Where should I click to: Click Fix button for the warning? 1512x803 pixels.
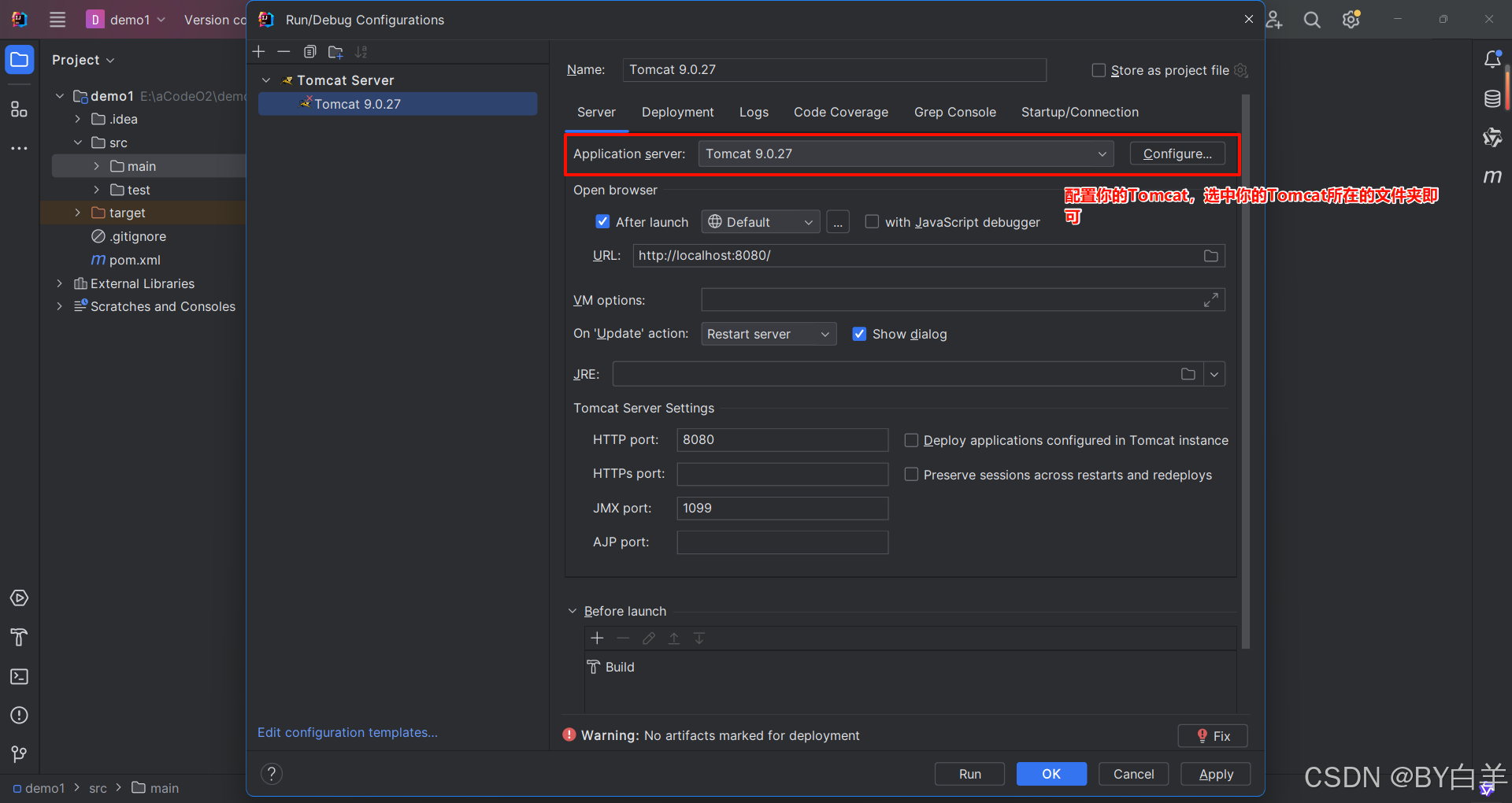coord(1213,735)
